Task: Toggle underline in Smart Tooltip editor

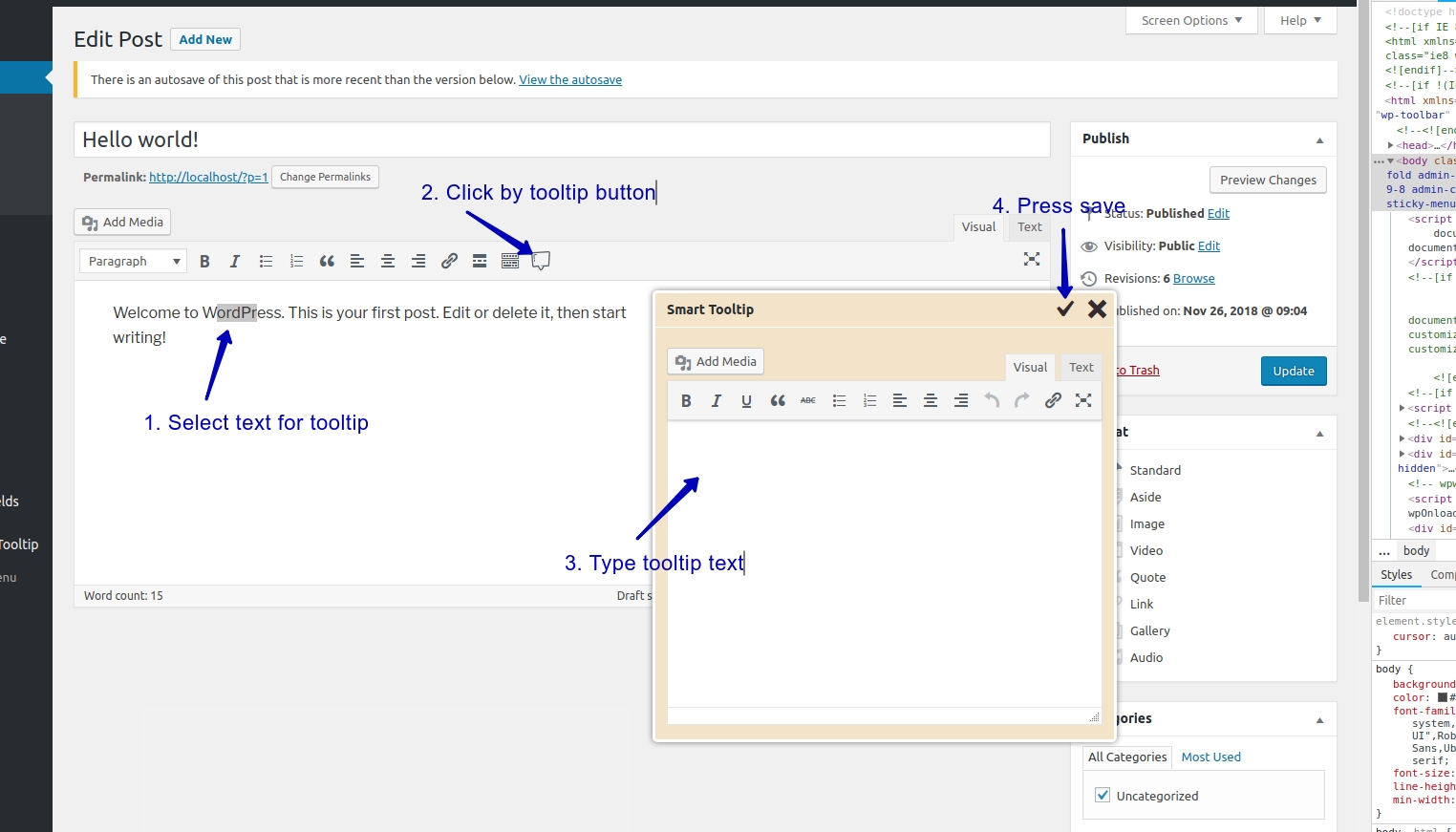Action: [747, 400]
